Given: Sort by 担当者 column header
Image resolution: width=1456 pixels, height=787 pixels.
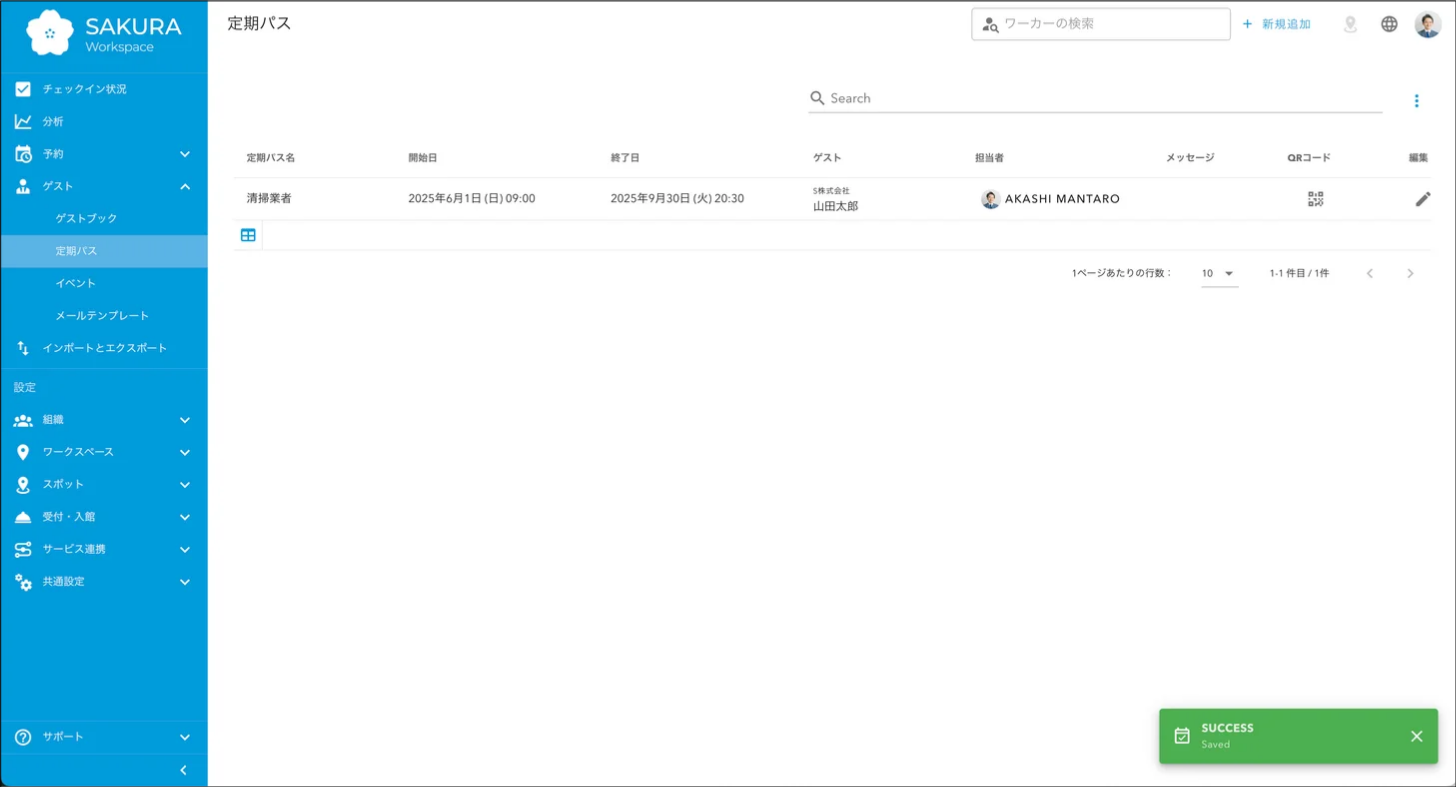Looking at the screenshot, I should pos(989,158).
